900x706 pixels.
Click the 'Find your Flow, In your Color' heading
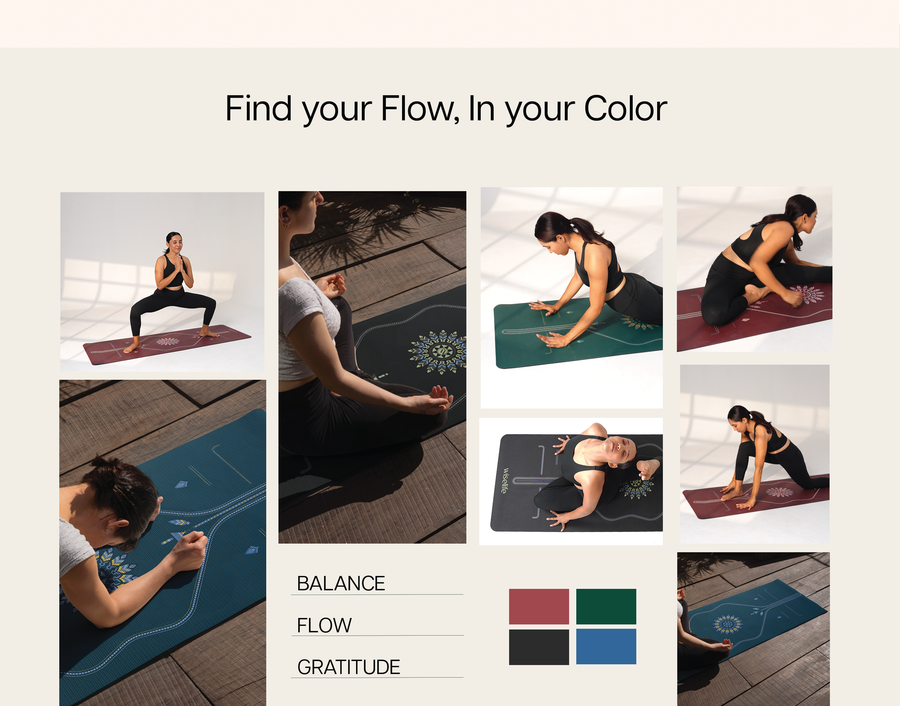(x=446, y=108)
